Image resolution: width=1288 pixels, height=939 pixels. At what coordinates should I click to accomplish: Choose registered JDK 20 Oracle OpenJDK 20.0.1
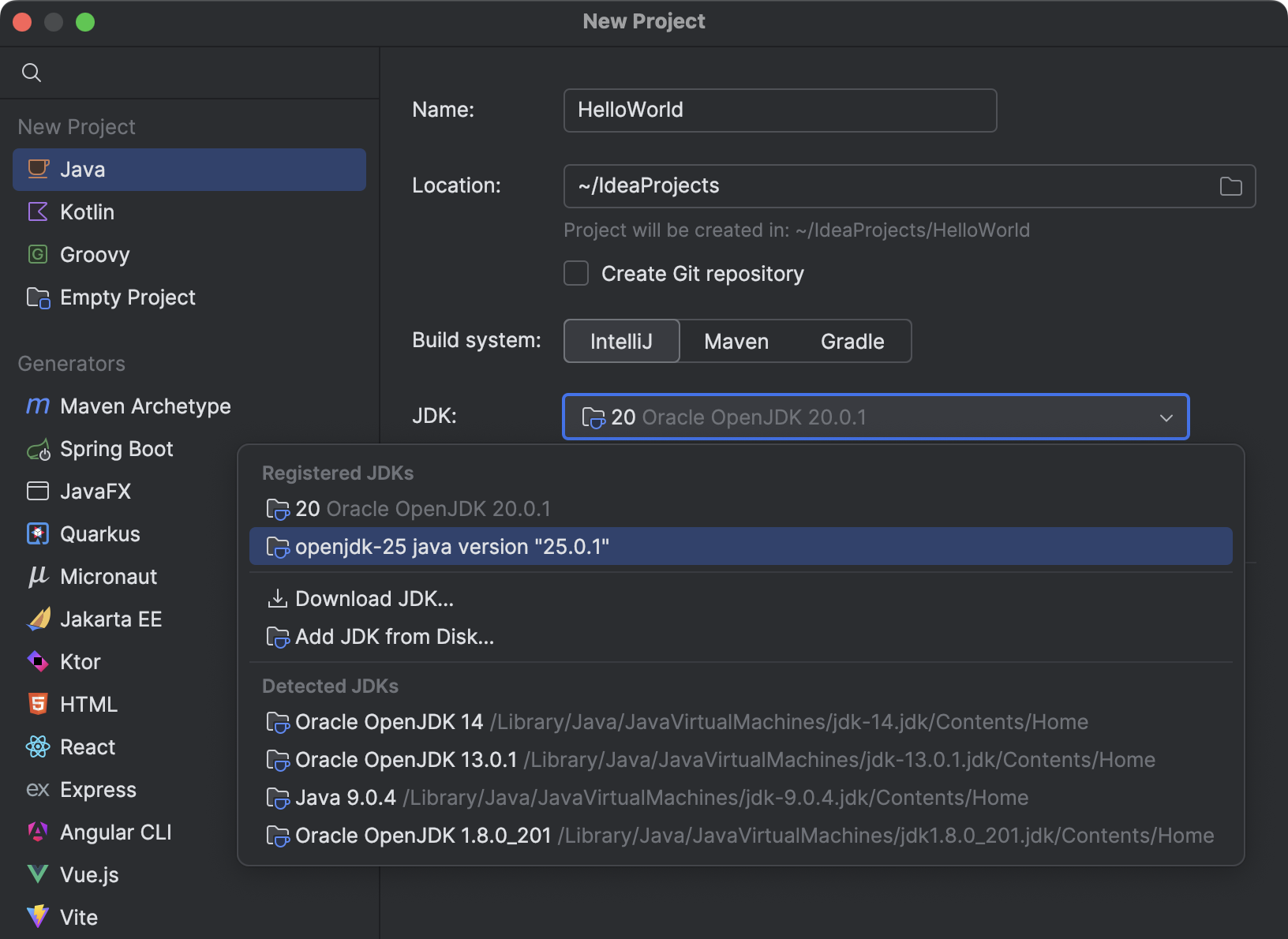(x=740, y=509)
